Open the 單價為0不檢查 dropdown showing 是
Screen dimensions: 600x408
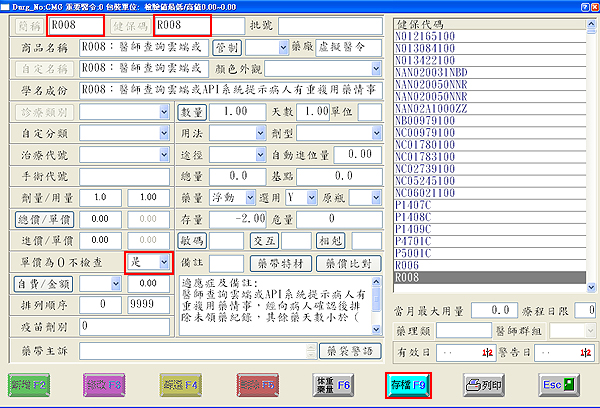tap(163, 262)
